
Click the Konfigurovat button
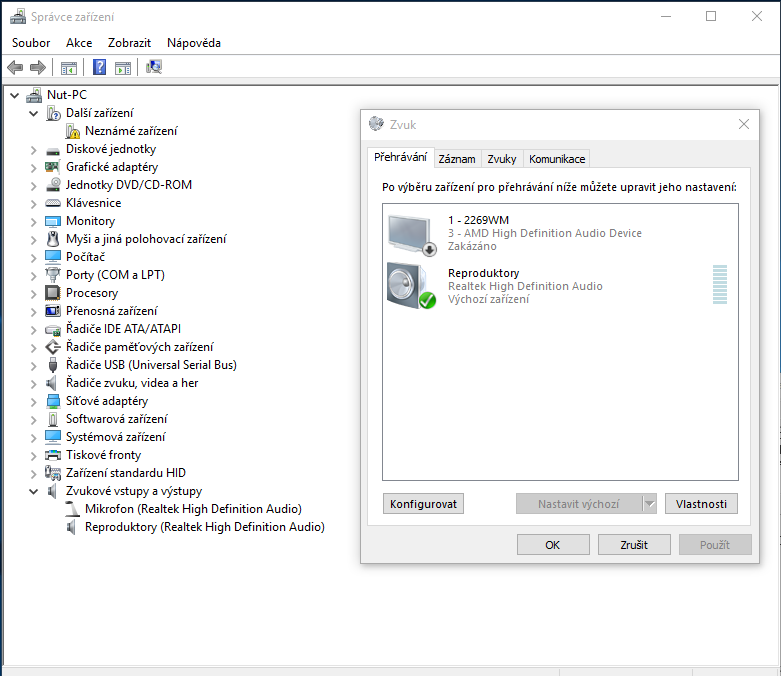click(x=424, y=504)
